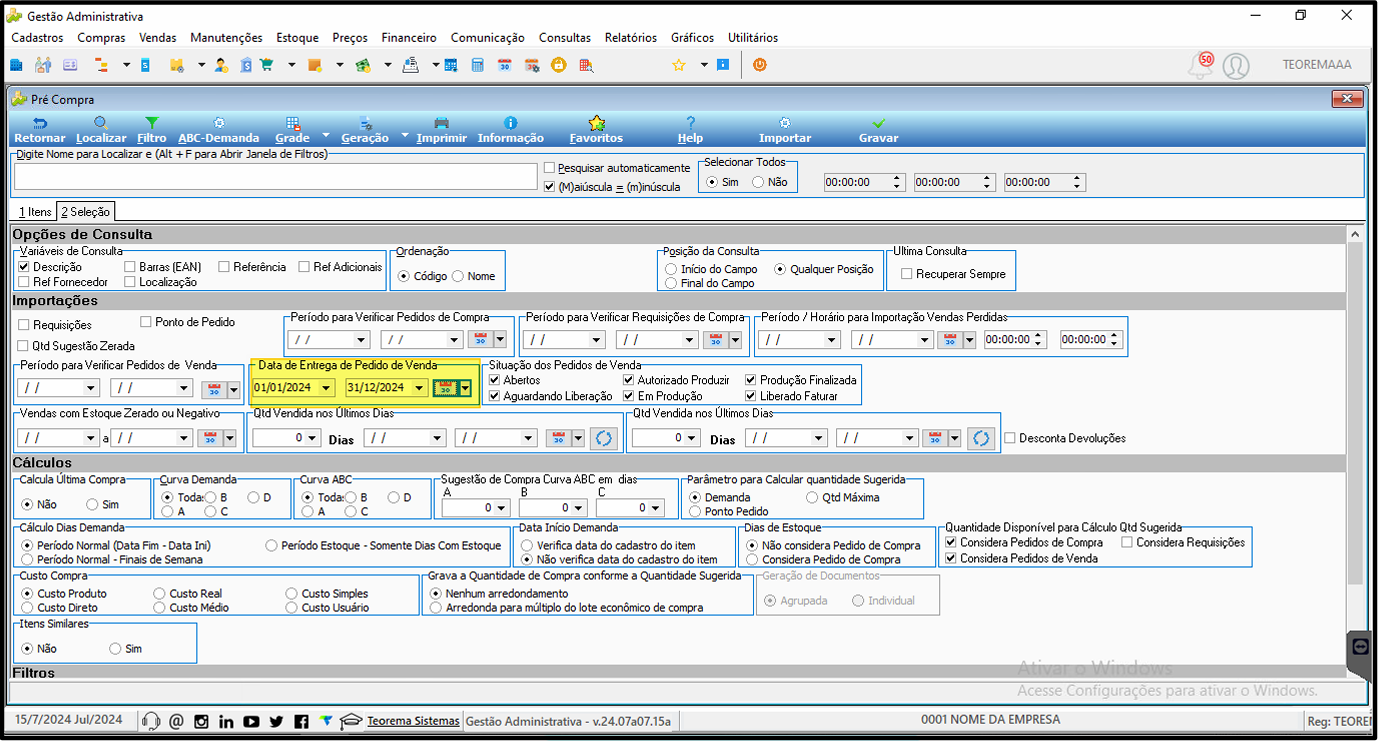Open the Consultas menu
Viewport: 1378px width, 741px height.
click(x=565, y=38)
